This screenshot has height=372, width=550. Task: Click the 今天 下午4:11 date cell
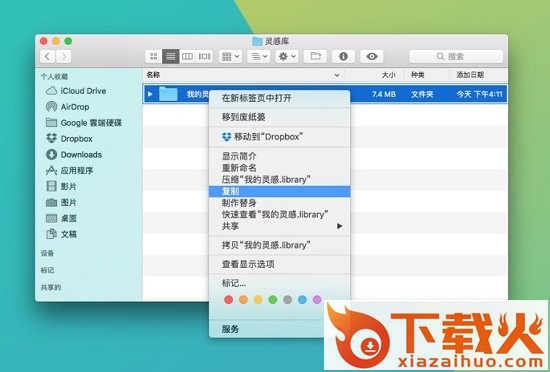[479, 94]
